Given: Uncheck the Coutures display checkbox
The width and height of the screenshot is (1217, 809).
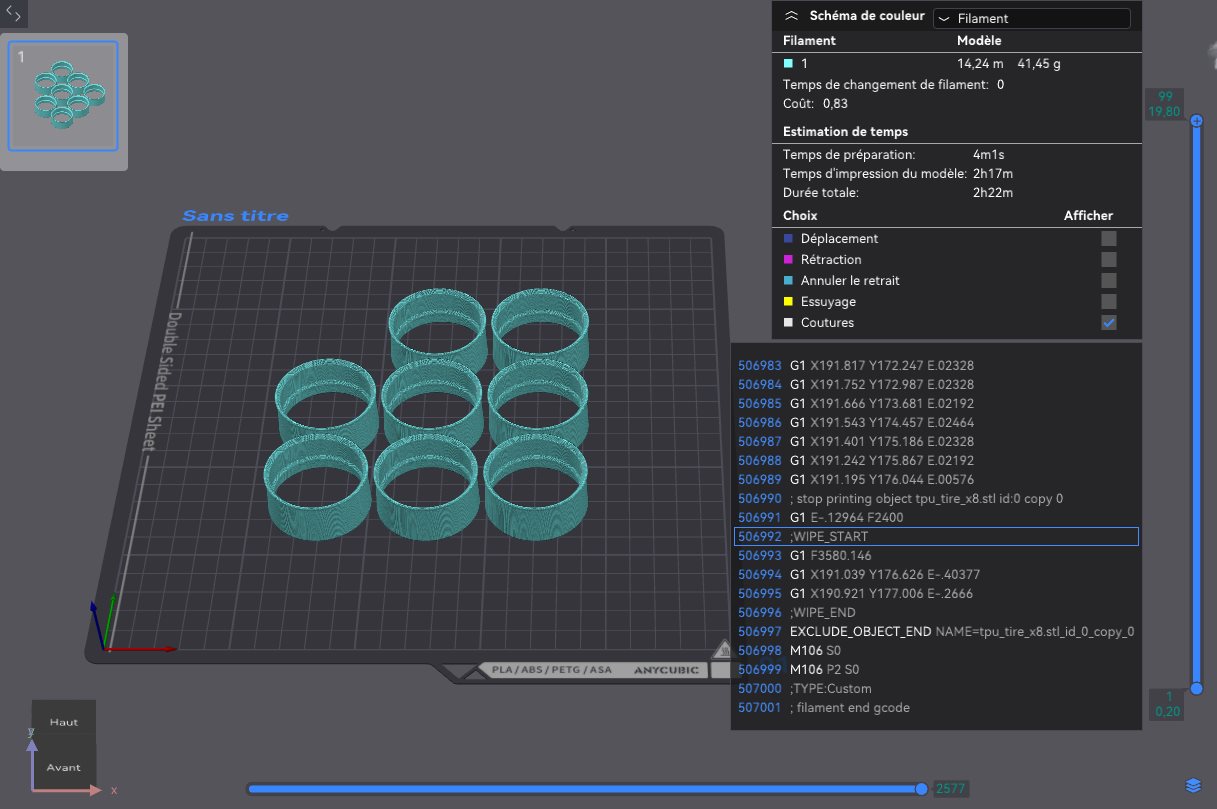Looking at the screenshot, I should coord(1108,323).
